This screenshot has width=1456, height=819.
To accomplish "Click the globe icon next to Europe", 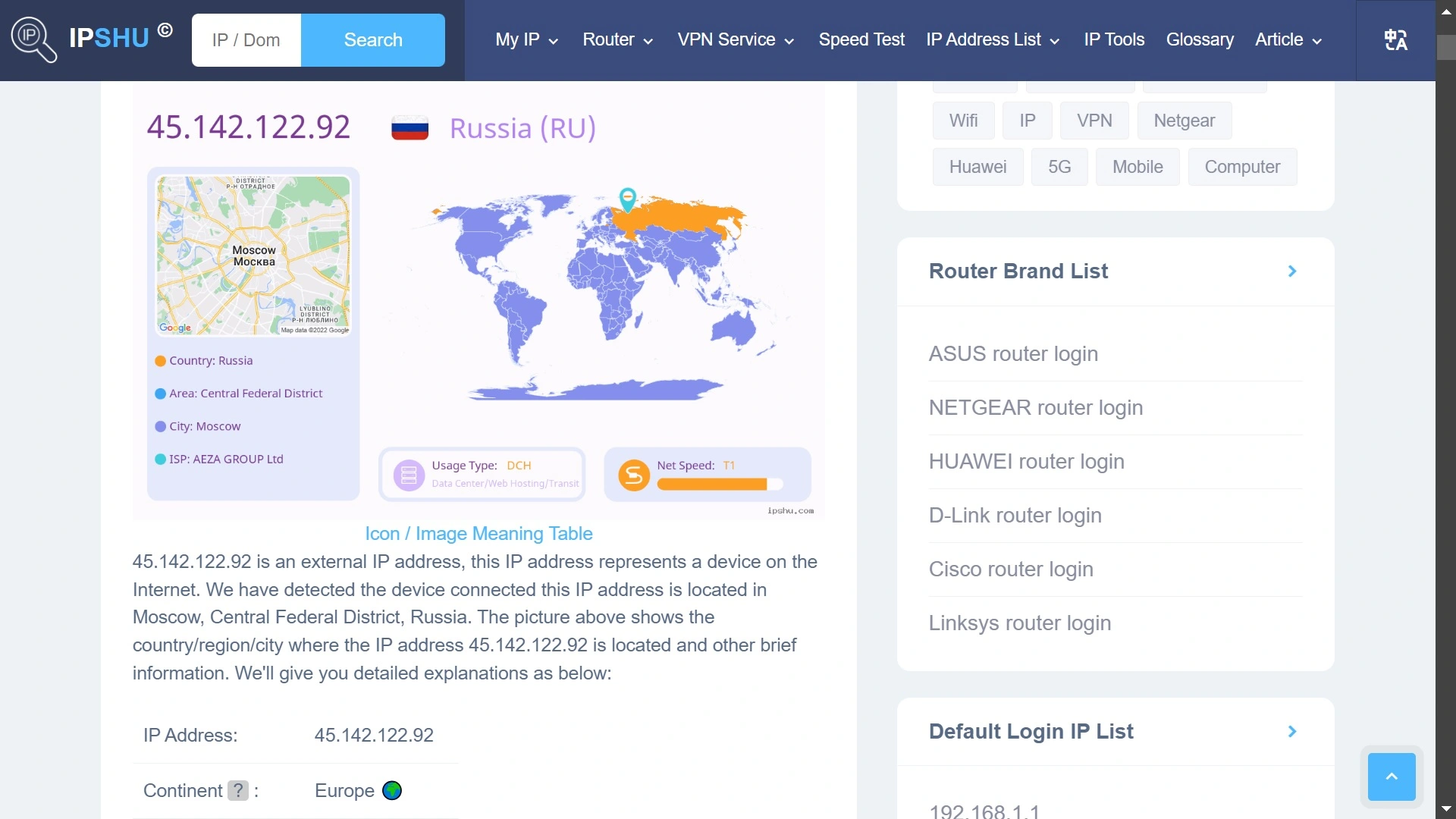I will pyautogui.click(x=392, y=790).
